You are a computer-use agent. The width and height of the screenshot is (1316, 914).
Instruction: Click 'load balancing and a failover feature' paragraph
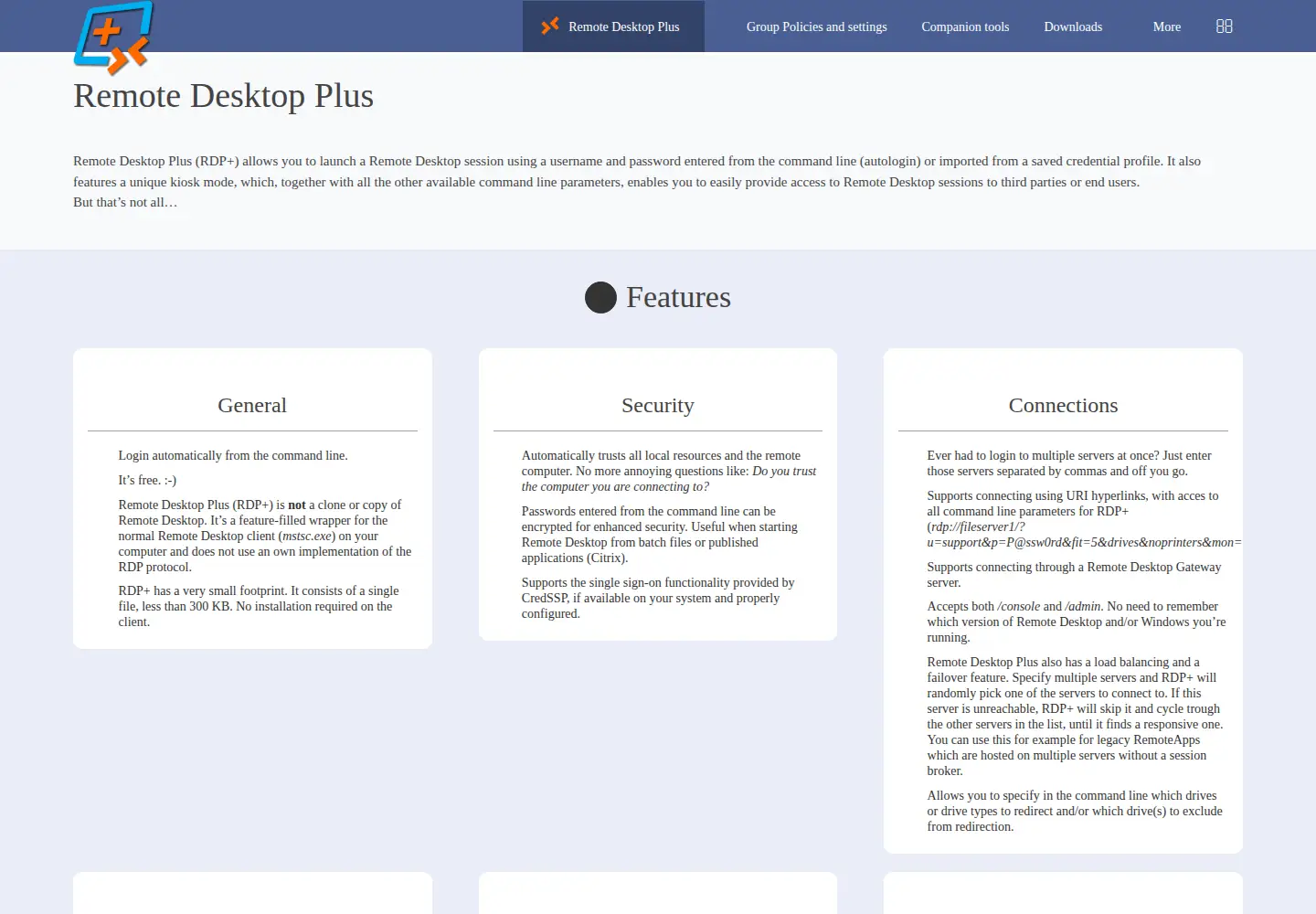pos(1075,716)
